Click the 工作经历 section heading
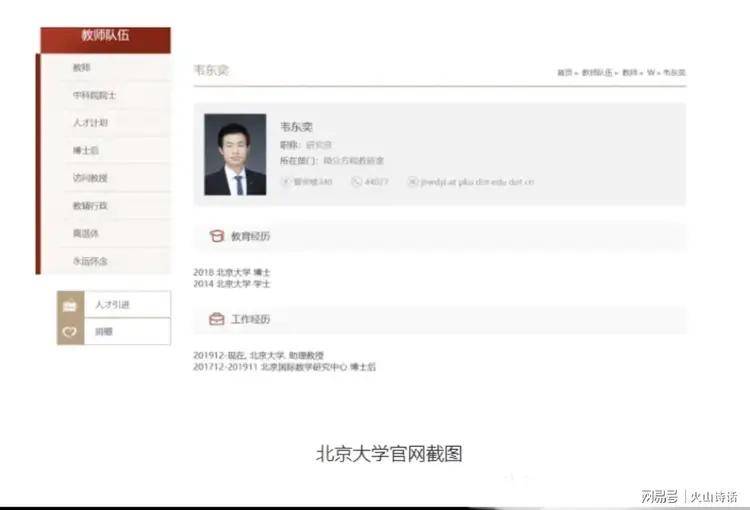 click(x=251, y=319)
